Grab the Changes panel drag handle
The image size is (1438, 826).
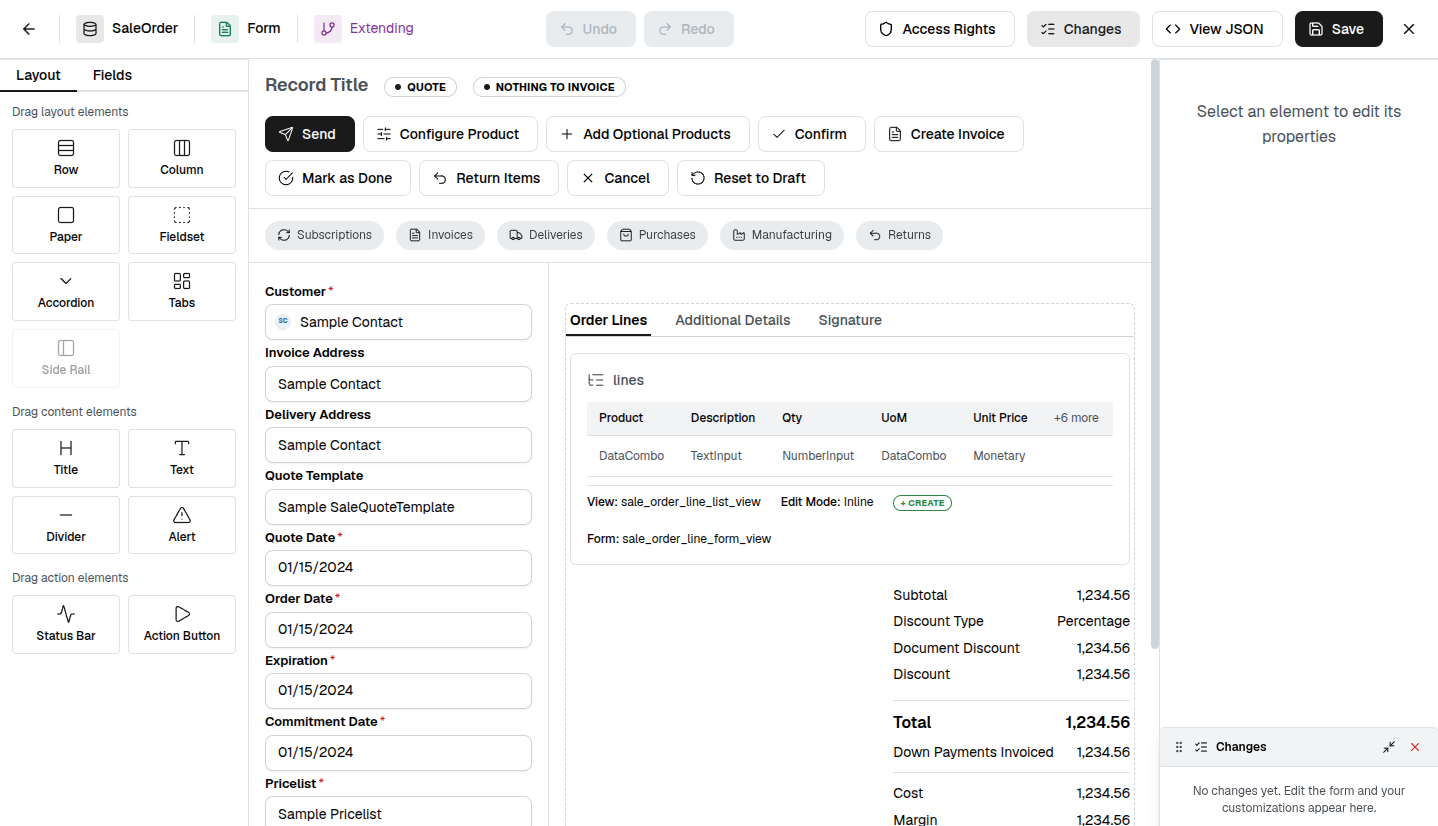1178,747
